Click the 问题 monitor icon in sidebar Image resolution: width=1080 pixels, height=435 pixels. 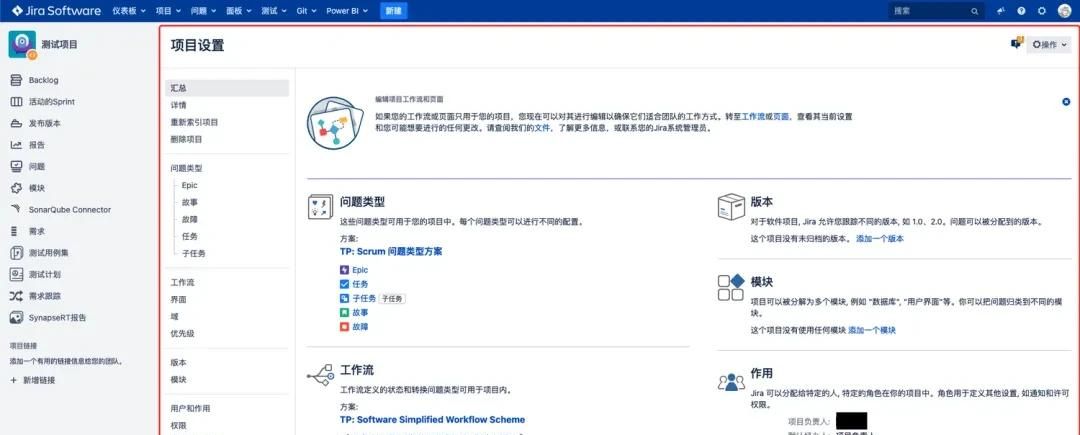16,167
